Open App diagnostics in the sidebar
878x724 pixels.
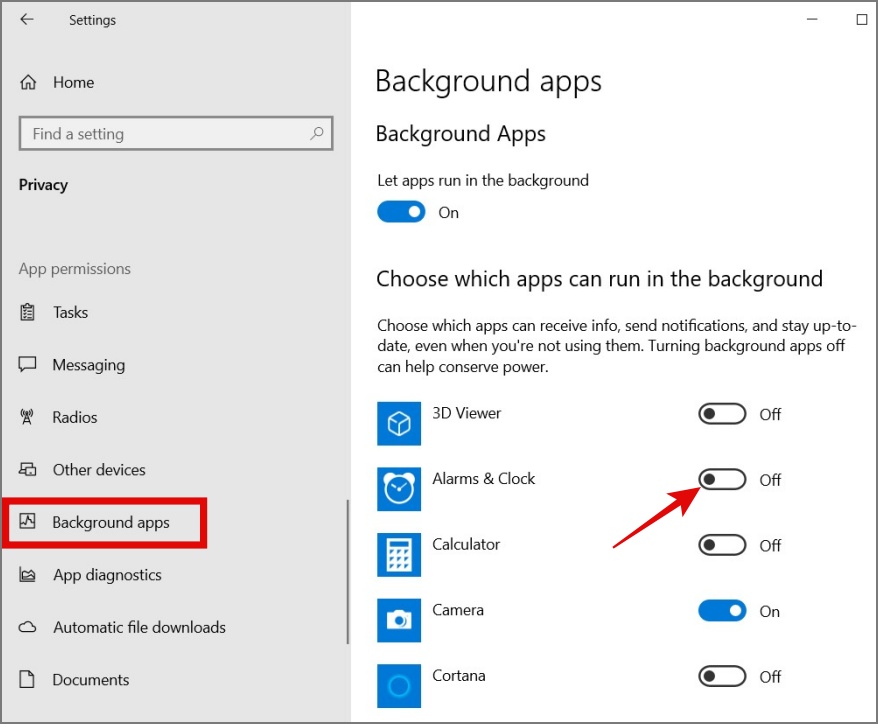[x=108, y=575]
